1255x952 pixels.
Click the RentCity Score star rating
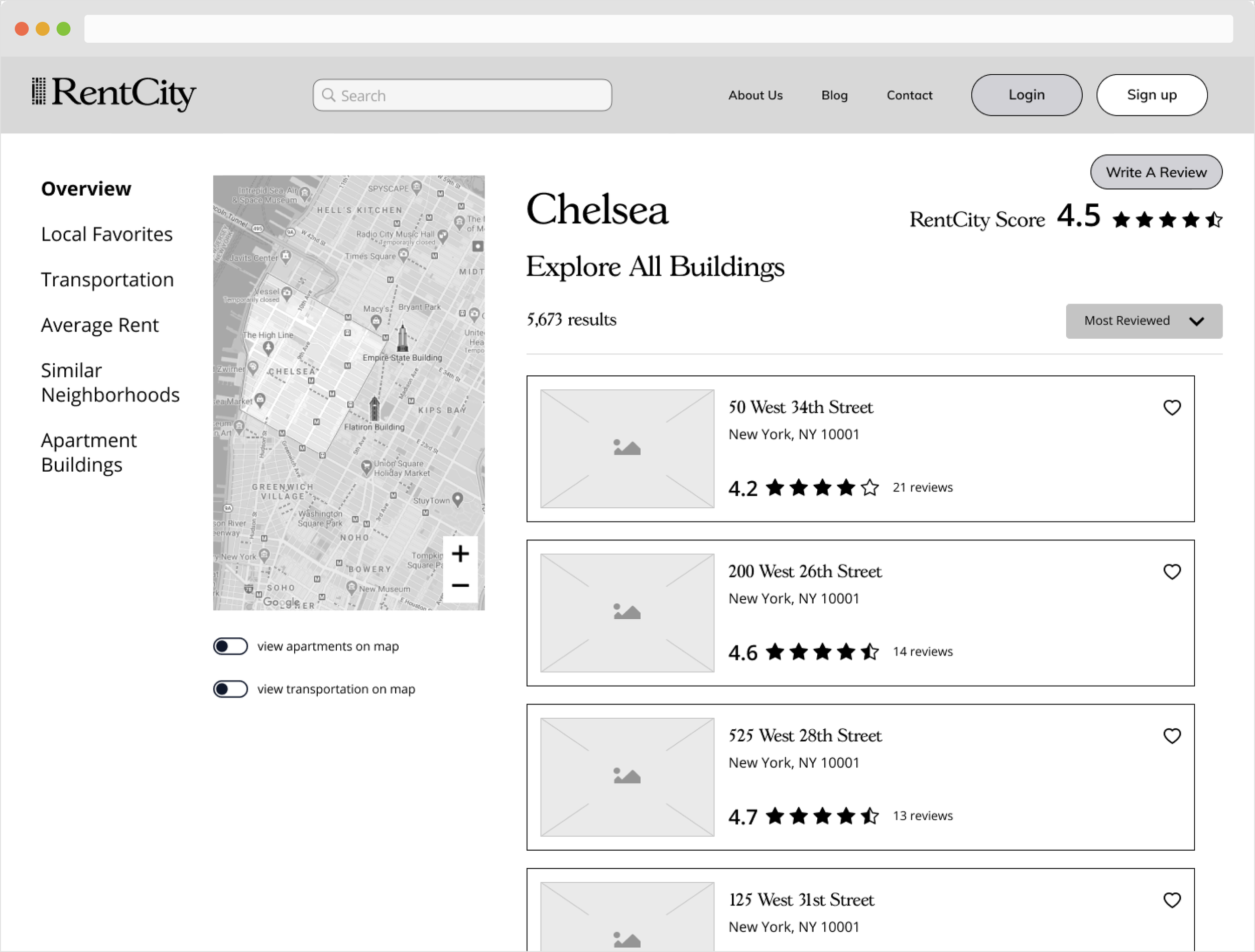click(x=1167, y=220)
